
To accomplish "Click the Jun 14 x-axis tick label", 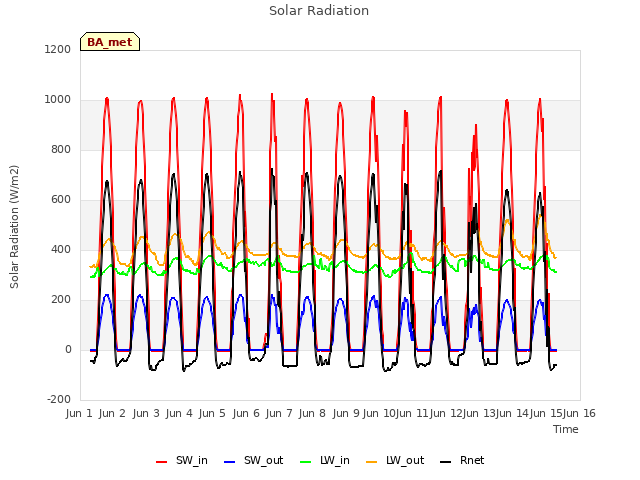I will pyautogui.click(x=512, y=413).
